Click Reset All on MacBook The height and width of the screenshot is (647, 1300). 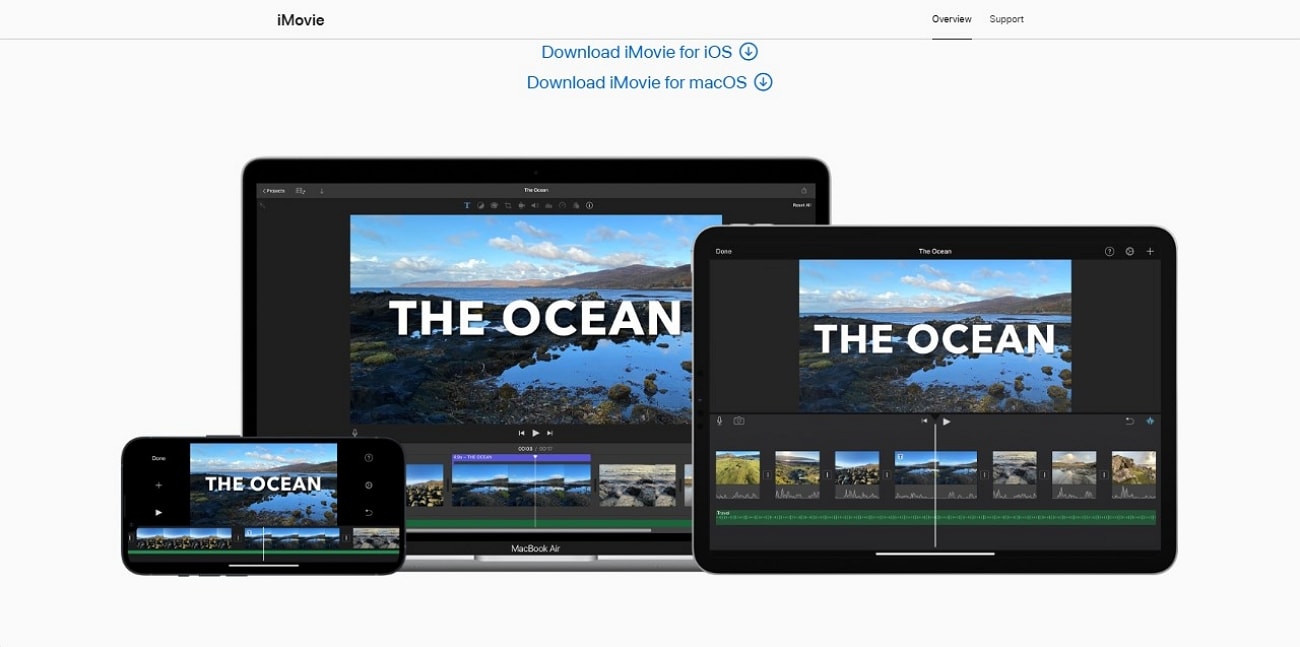[801, 205]
